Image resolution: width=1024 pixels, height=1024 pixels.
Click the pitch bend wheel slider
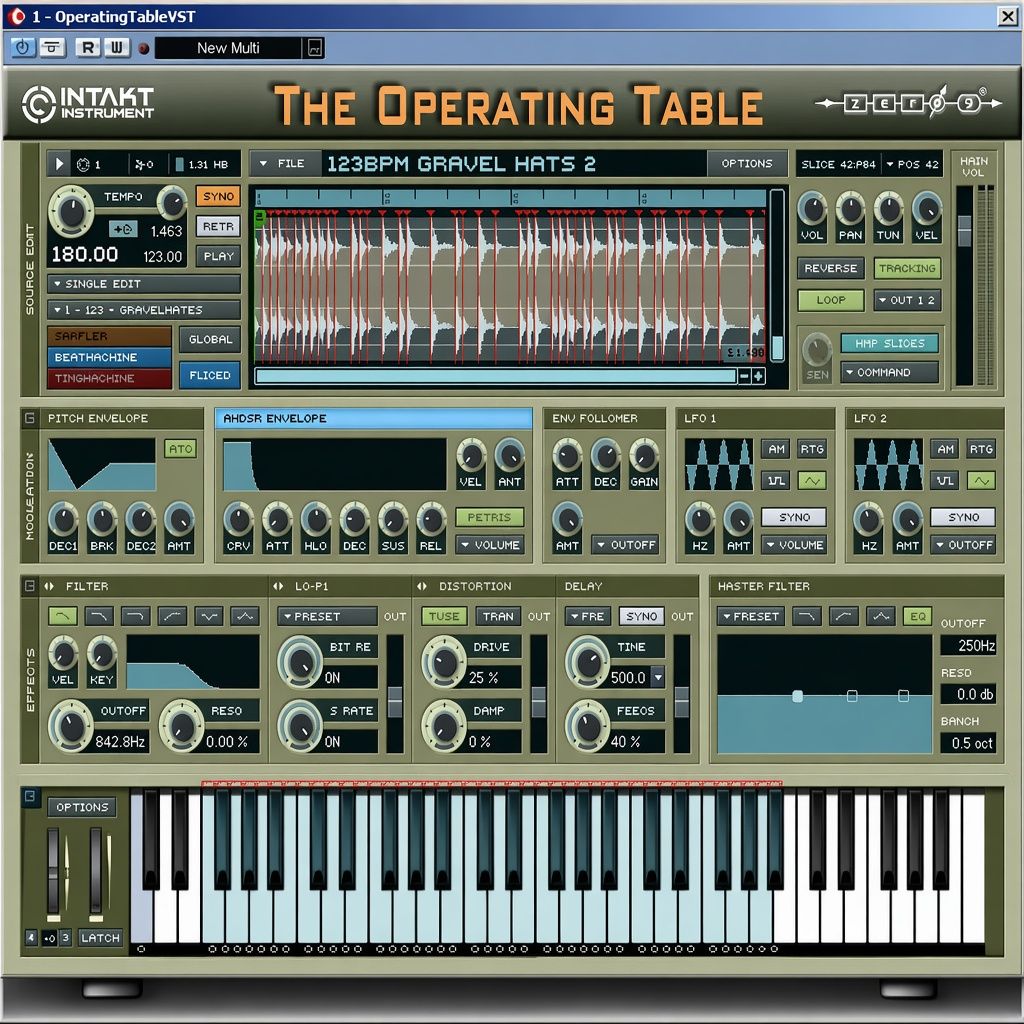pyautogui.click(x=54, y=872)
